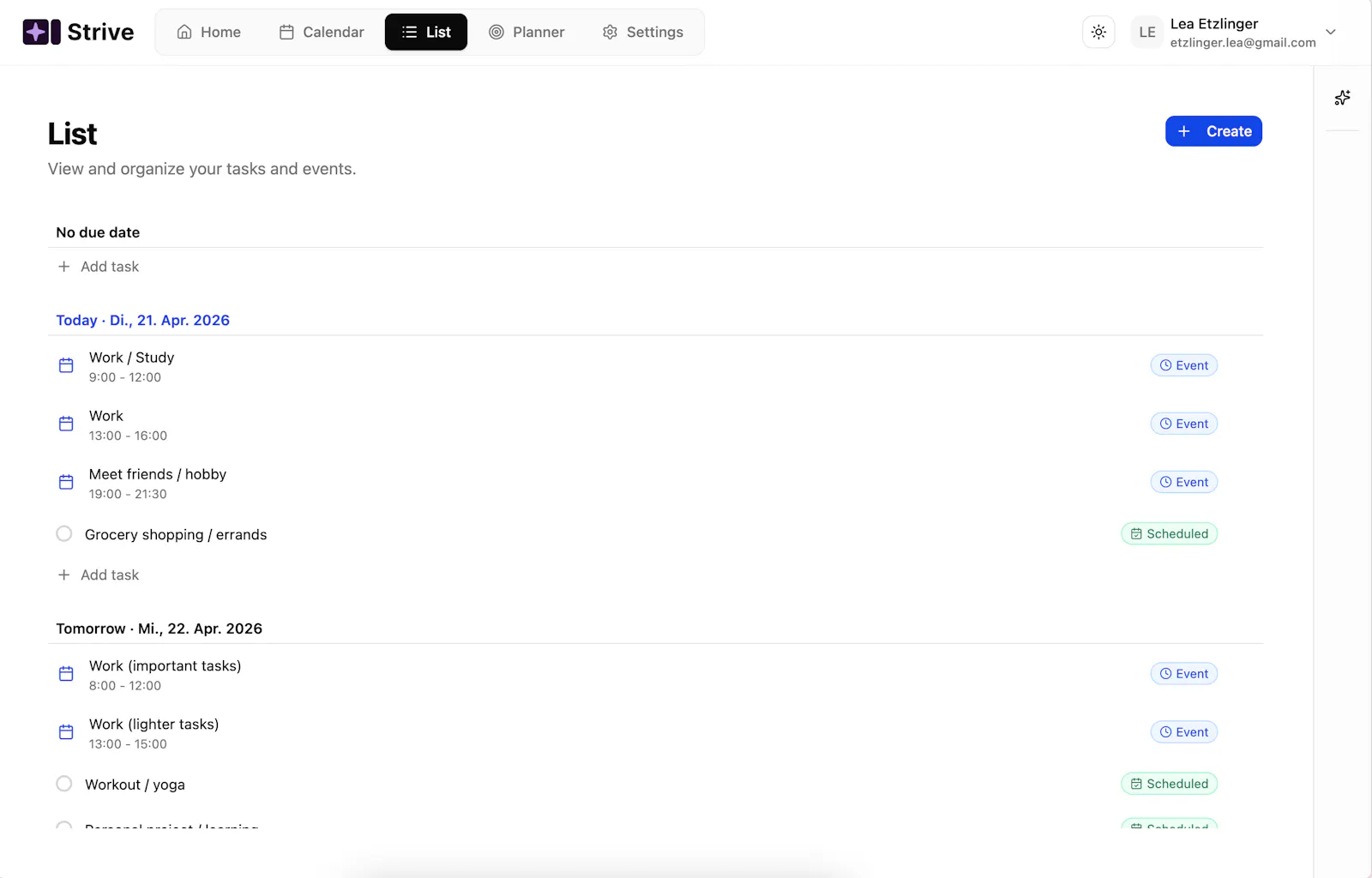
Task: Open the Workout / yoga task title
Action: click(x=135, y=785)
